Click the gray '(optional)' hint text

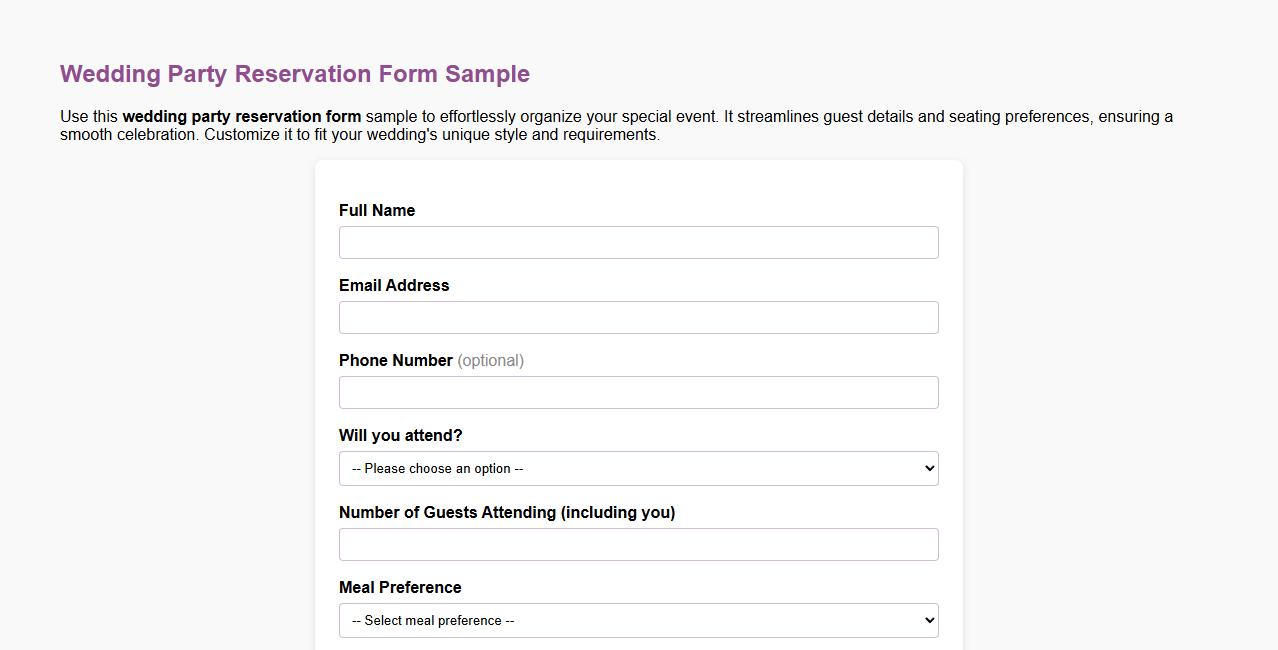click(490, 361)
